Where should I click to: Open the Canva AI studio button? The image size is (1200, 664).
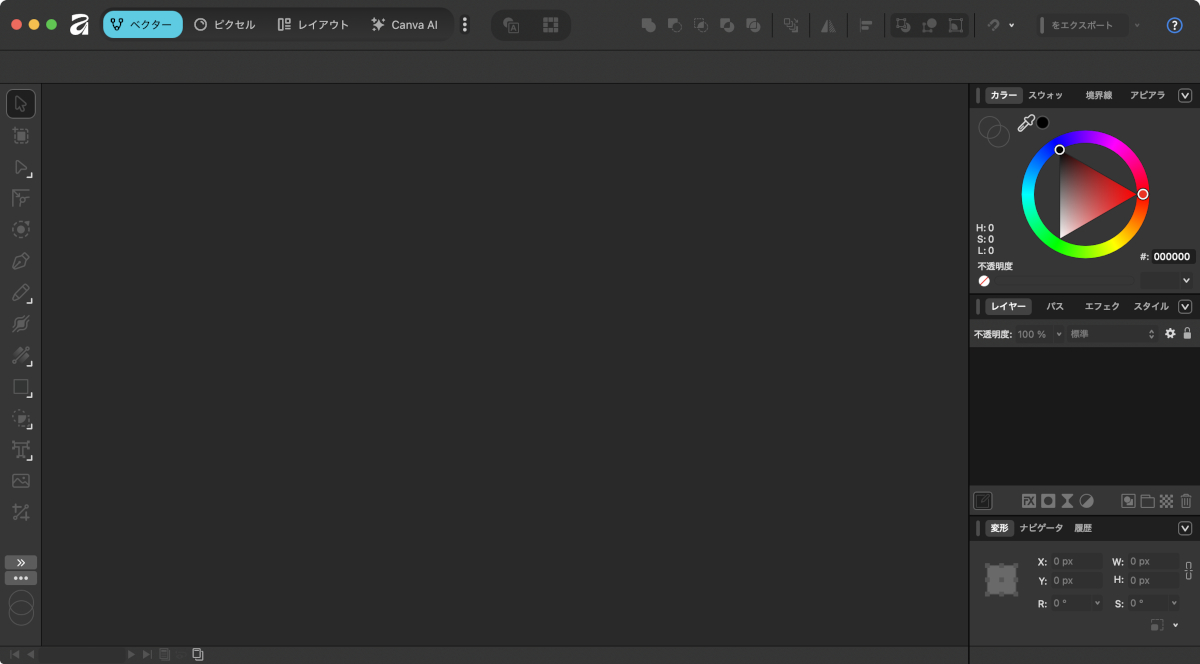404,25
